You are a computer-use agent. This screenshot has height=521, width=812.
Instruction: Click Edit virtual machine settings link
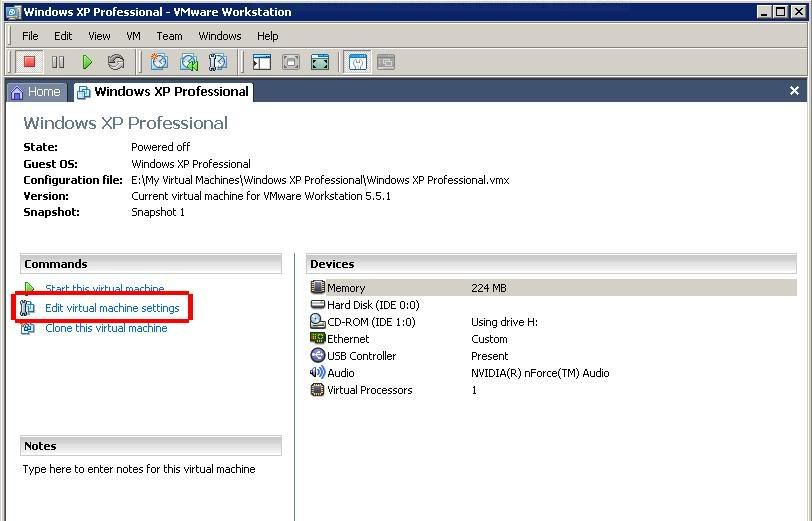click(x=112, y=308)
